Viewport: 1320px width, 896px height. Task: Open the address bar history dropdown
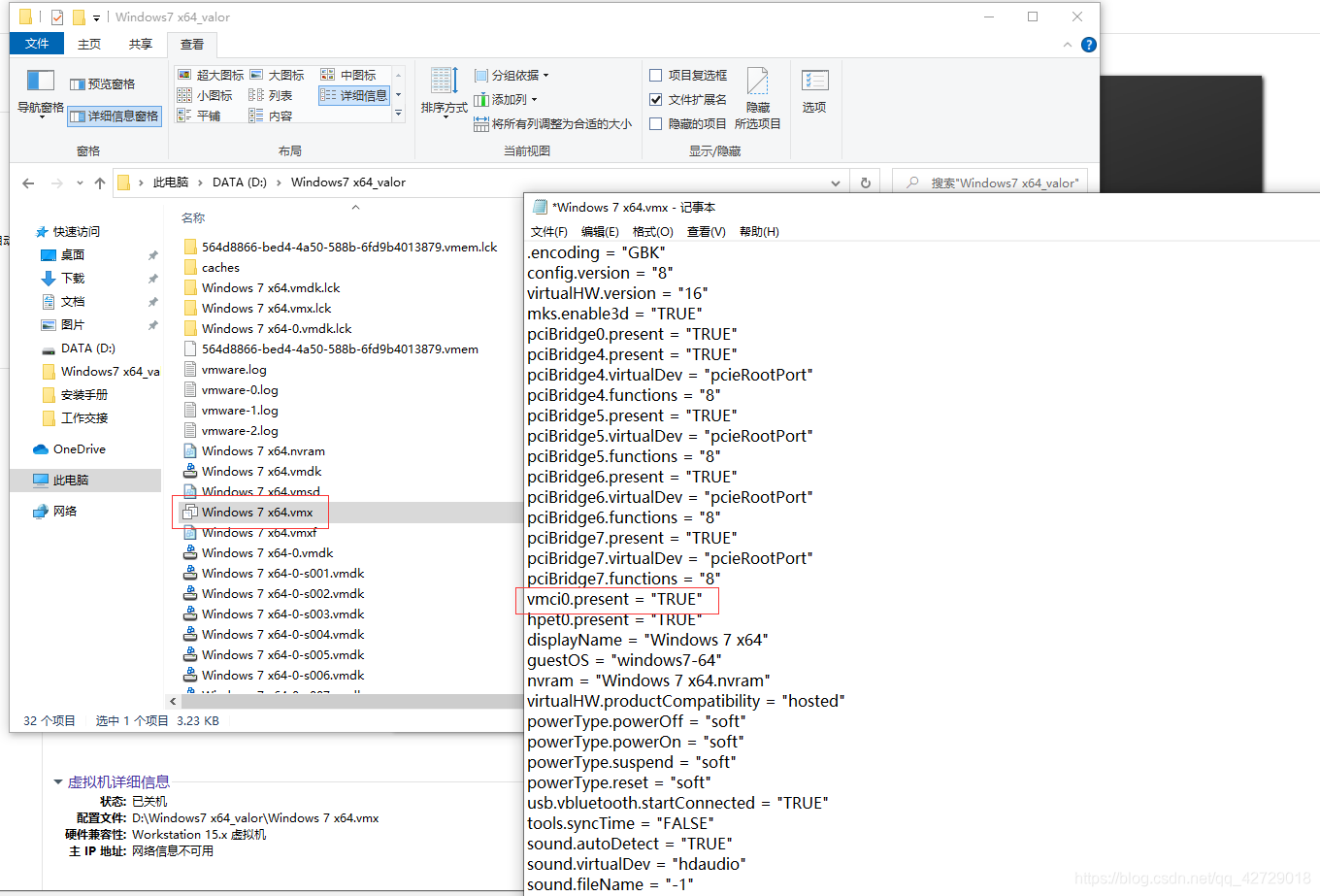click(836, 183)
